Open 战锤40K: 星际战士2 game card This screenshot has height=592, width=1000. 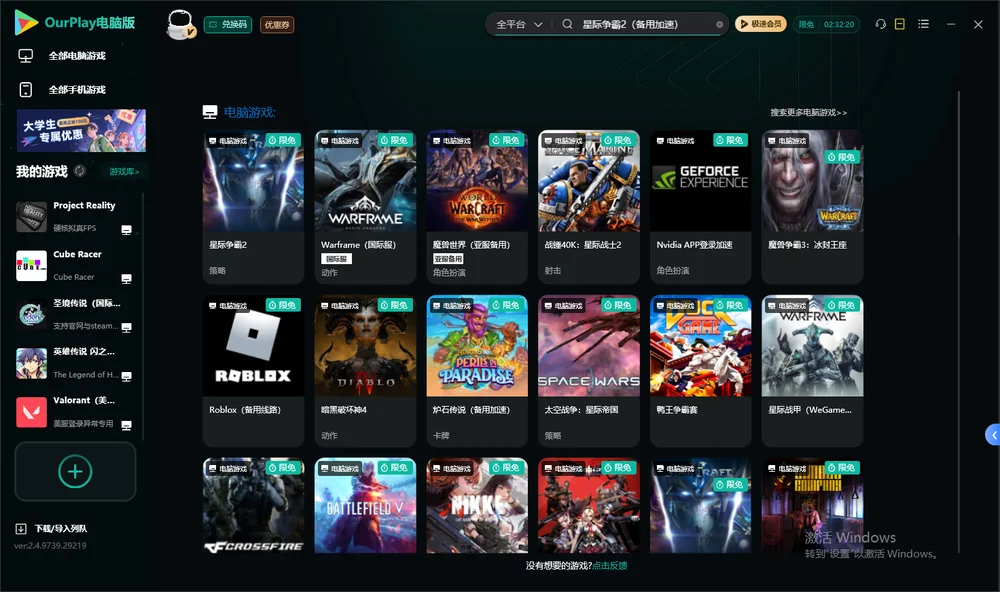pyautogui.click(x=589, y=207)
